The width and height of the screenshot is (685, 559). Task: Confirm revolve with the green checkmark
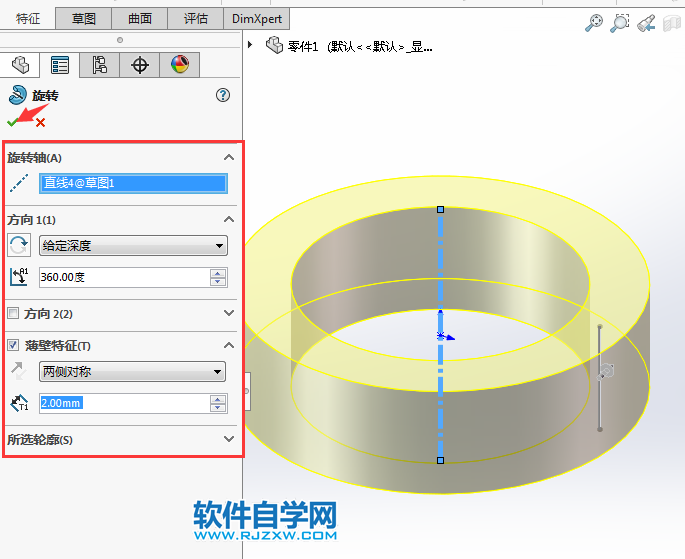click(13, 122)
